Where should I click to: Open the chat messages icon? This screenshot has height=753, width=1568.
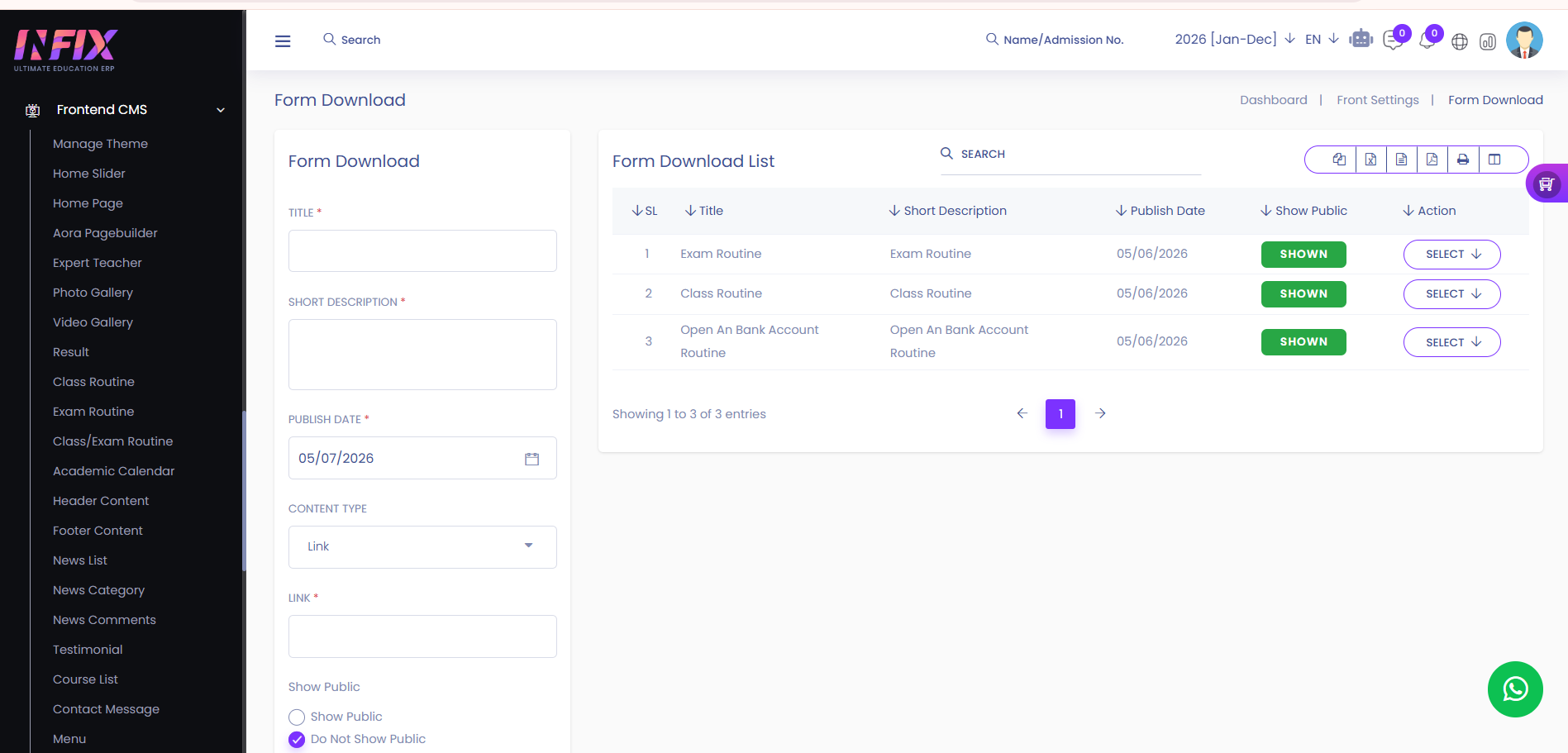[1394, 41]
